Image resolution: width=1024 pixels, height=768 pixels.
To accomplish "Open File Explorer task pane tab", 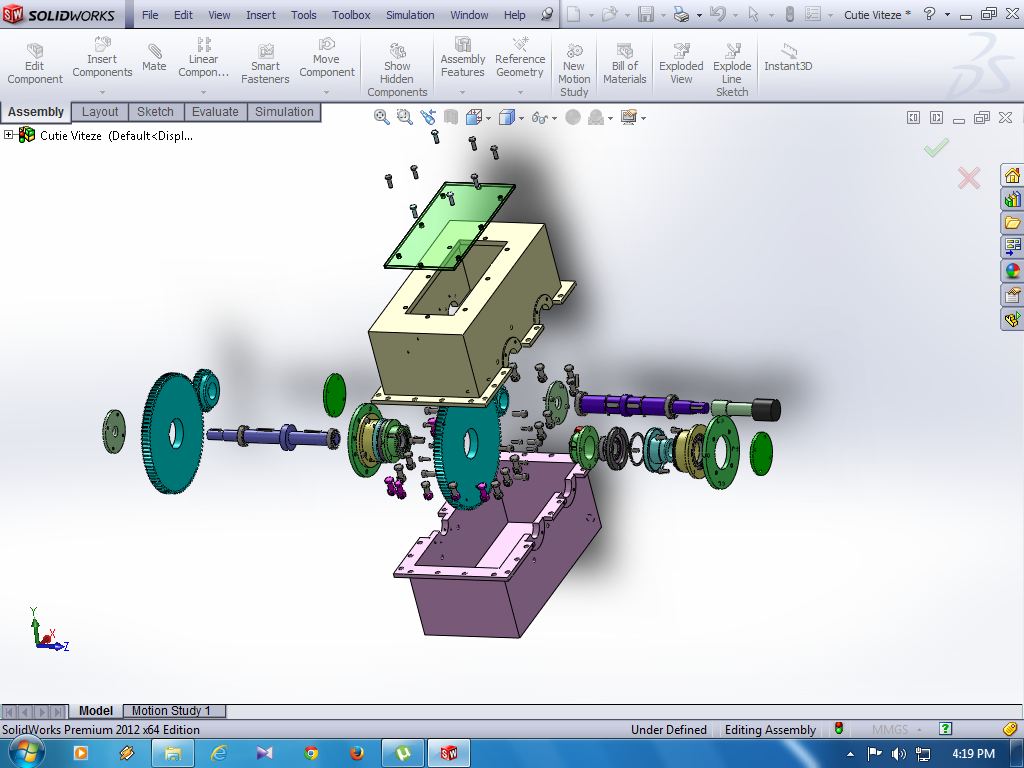I will (1012, 223).
